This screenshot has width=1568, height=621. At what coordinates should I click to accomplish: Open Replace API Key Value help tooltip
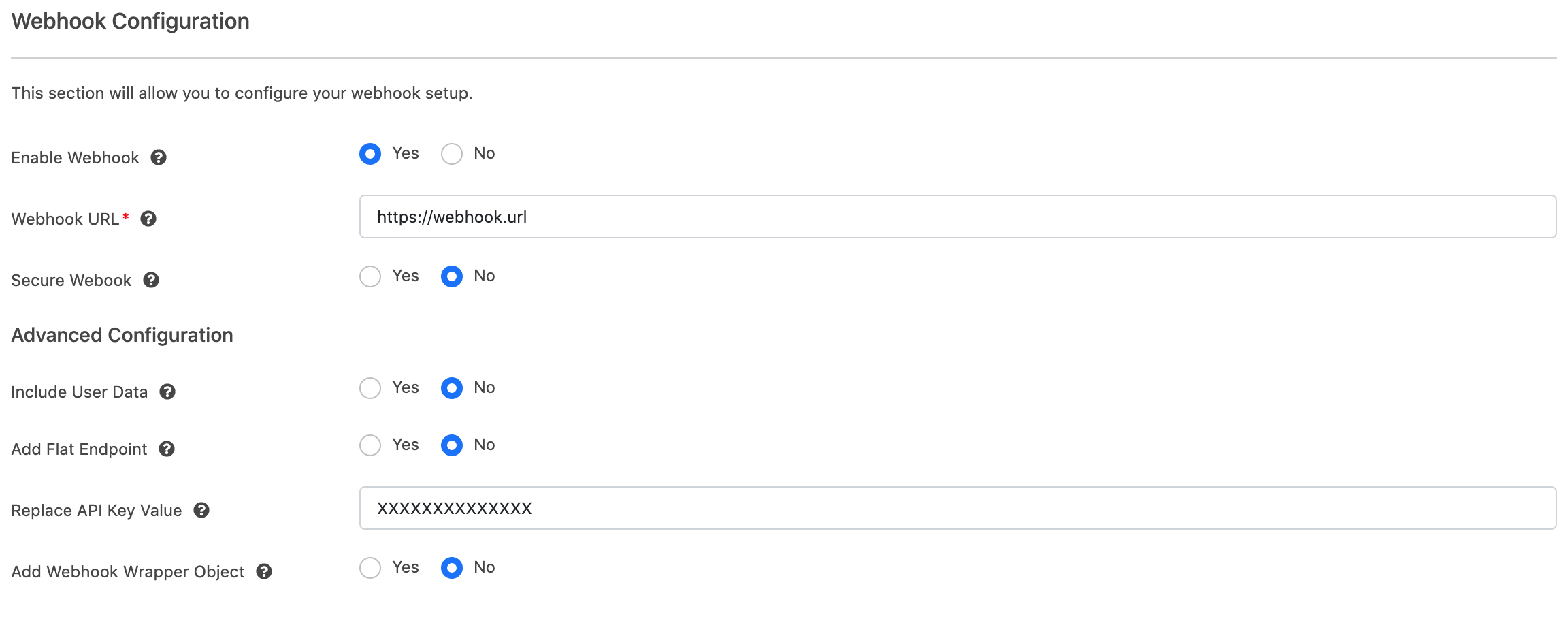coord(201,510)
